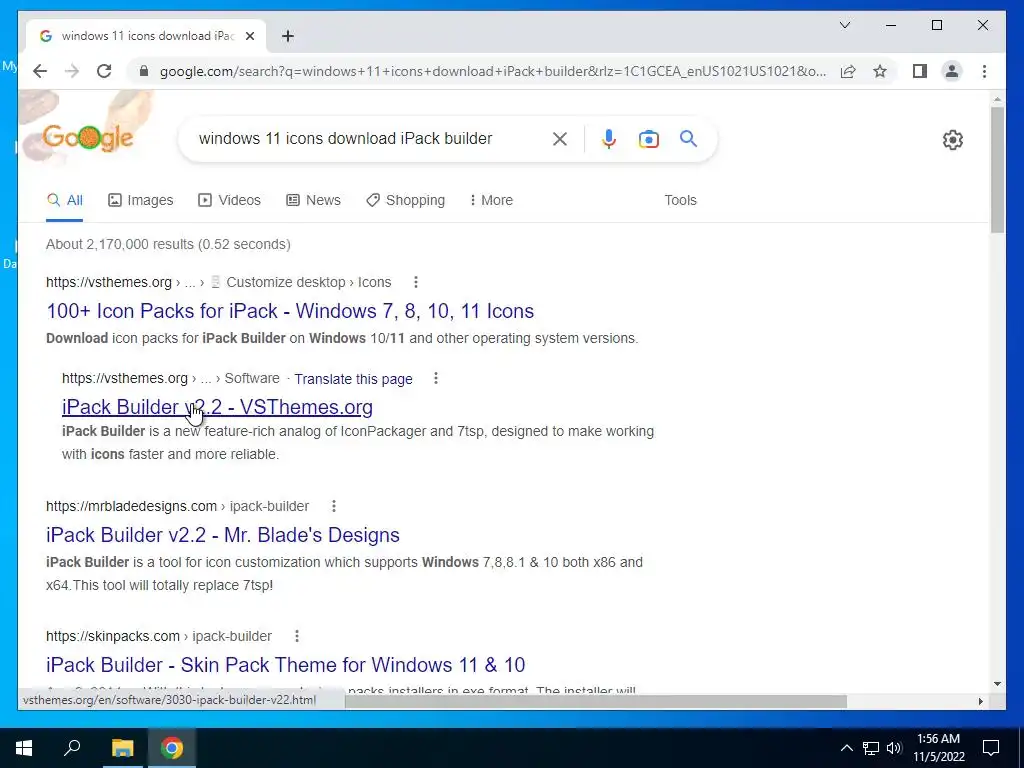The width and height of the screenshot is (1024, 768).
Task: Open the Windows notification center
Action: pos(991,748)
